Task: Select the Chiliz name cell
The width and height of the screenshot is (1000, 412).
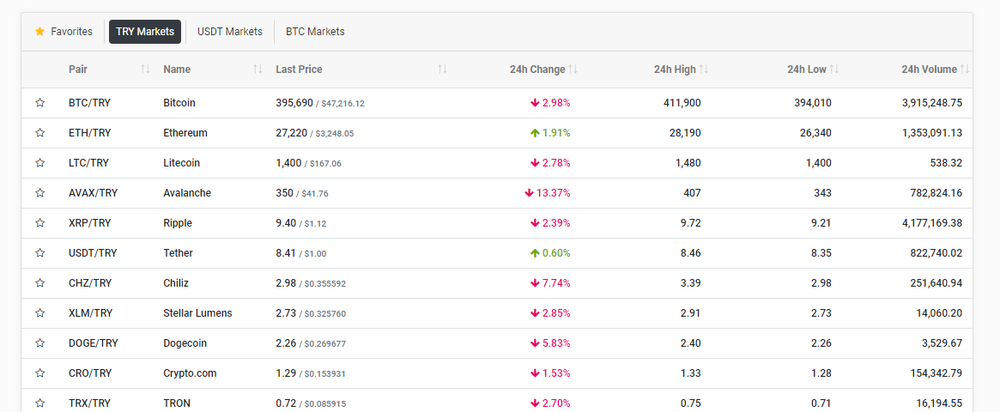Action: [176, 283]
